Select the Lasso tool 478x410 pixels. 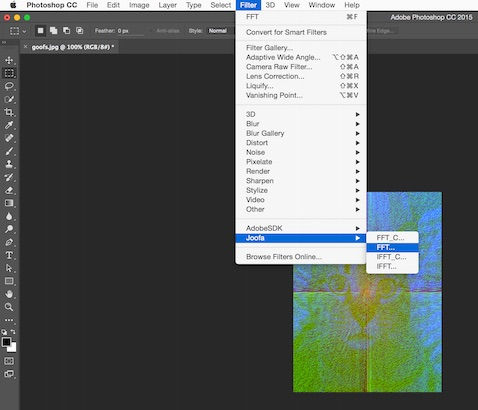pos(9,86)
